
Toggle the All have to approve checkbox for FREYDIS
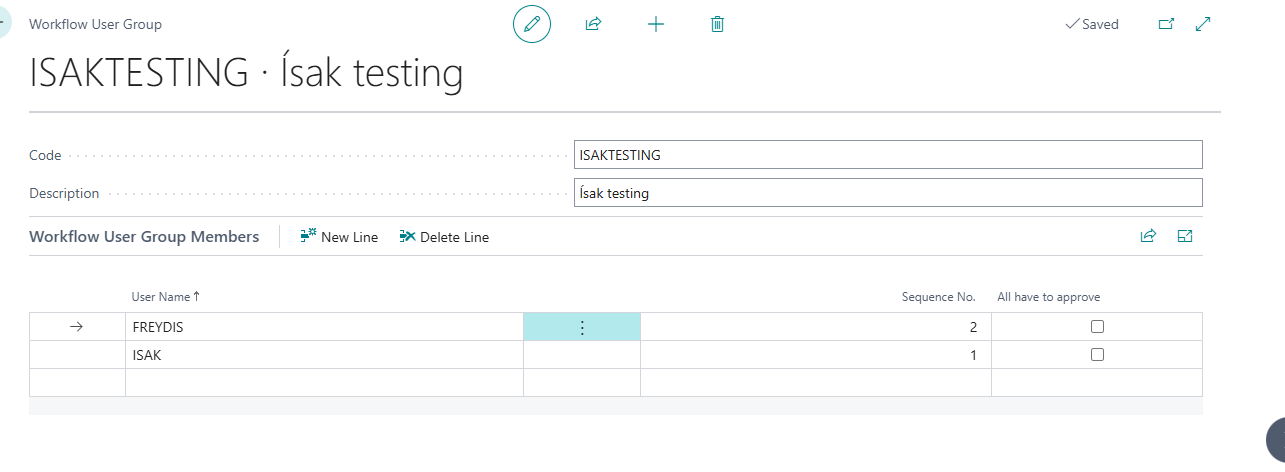point(1097,327)
